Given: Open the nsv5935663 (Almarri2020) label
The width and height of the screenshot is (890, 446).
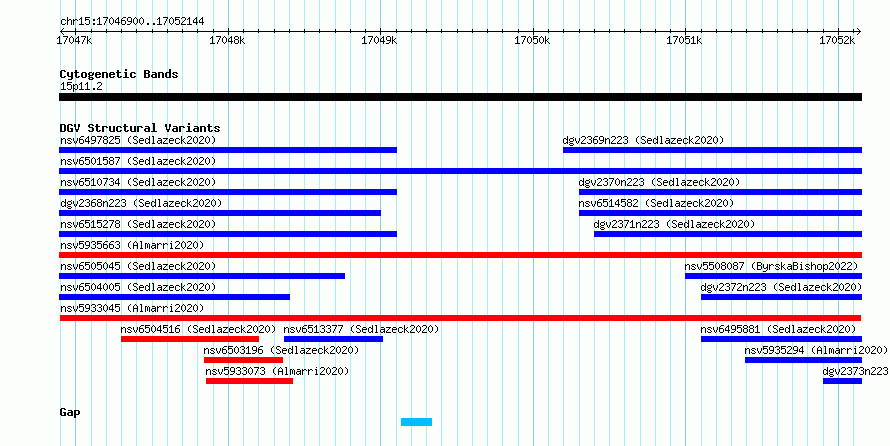Looking at the screenshot, I should [132, 245].
